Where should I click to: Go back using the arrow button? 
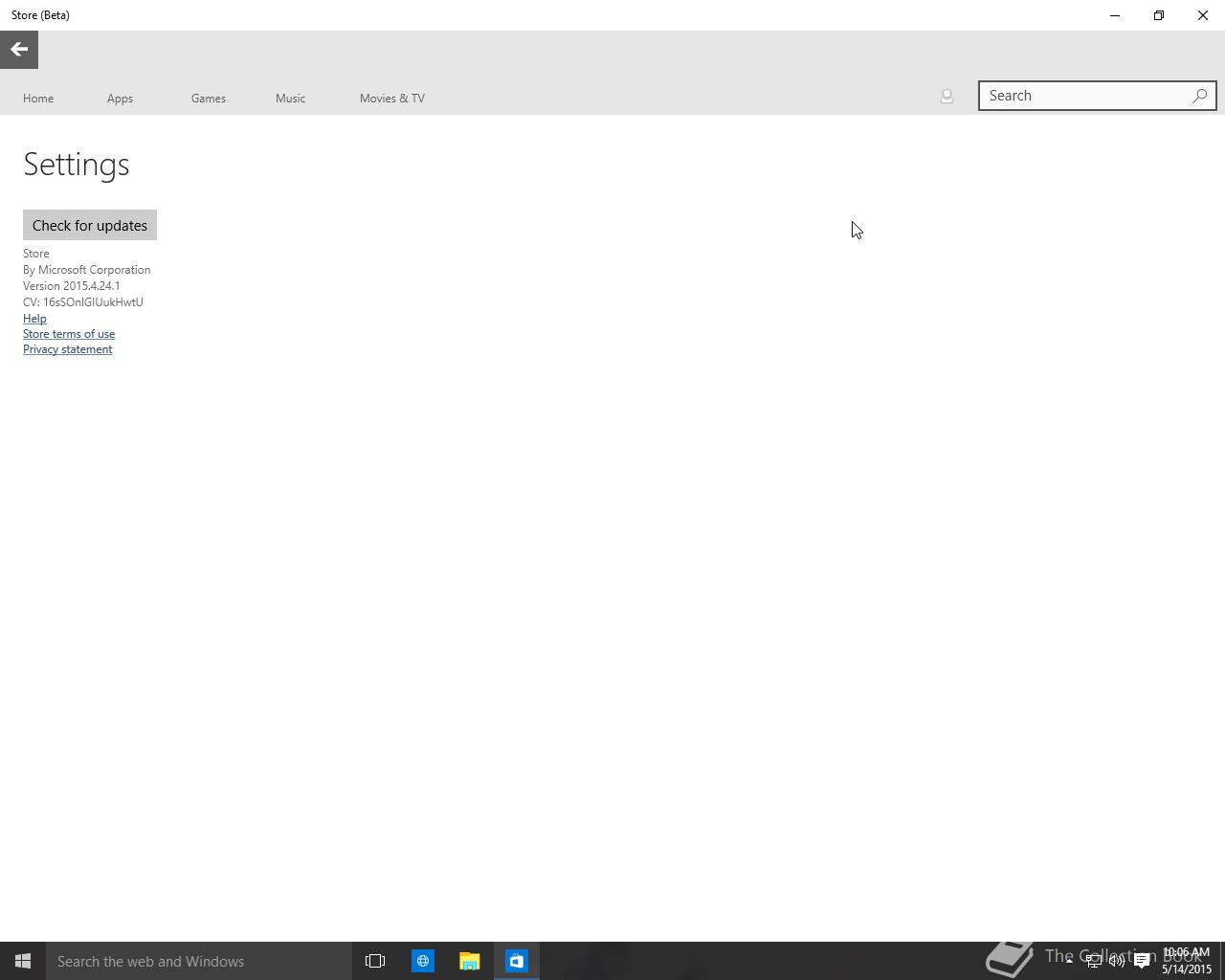click(19, 50)
